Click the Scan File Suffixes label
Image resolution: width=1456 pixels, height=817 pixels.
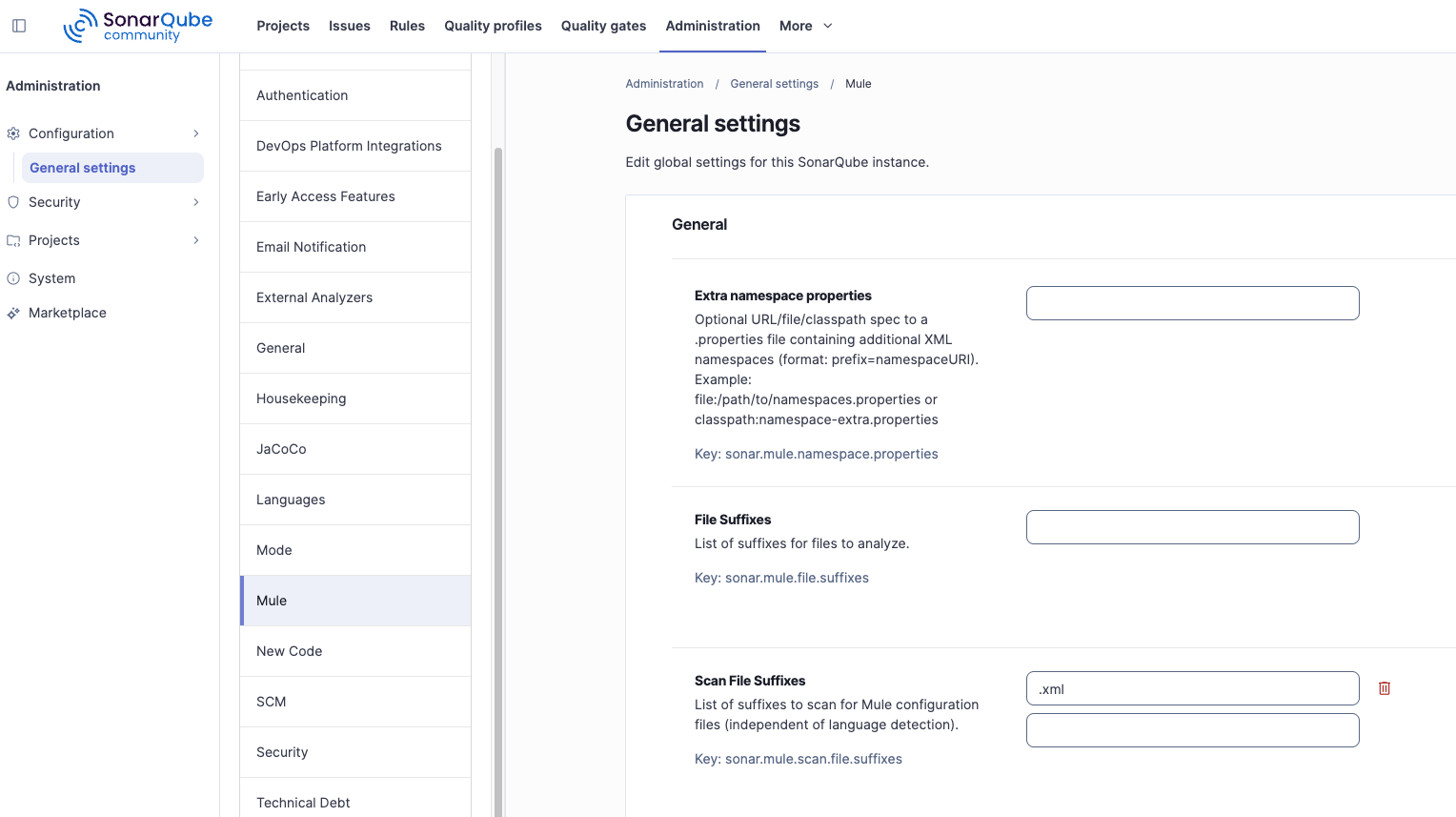pos(750,681)
